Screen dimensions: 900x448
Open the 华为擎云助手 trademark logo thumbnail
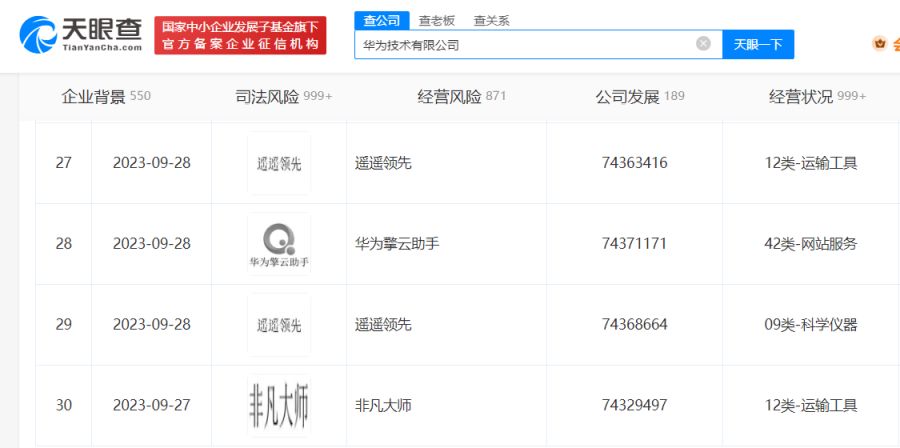point(279,244)
